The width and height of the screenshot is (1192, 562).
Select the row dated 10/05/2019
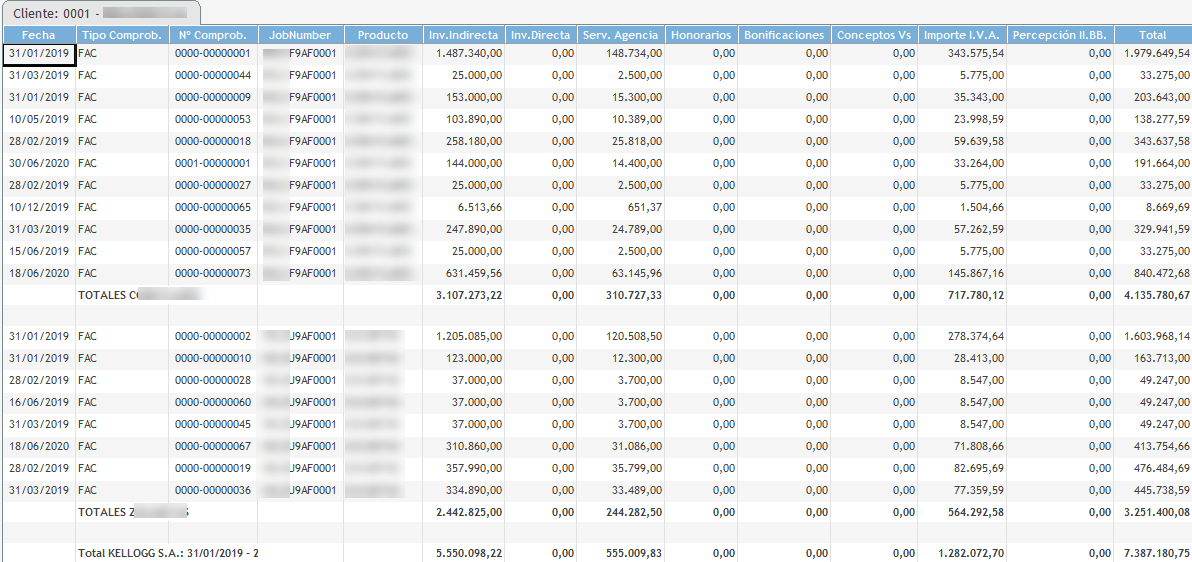(x=38, y=119)
